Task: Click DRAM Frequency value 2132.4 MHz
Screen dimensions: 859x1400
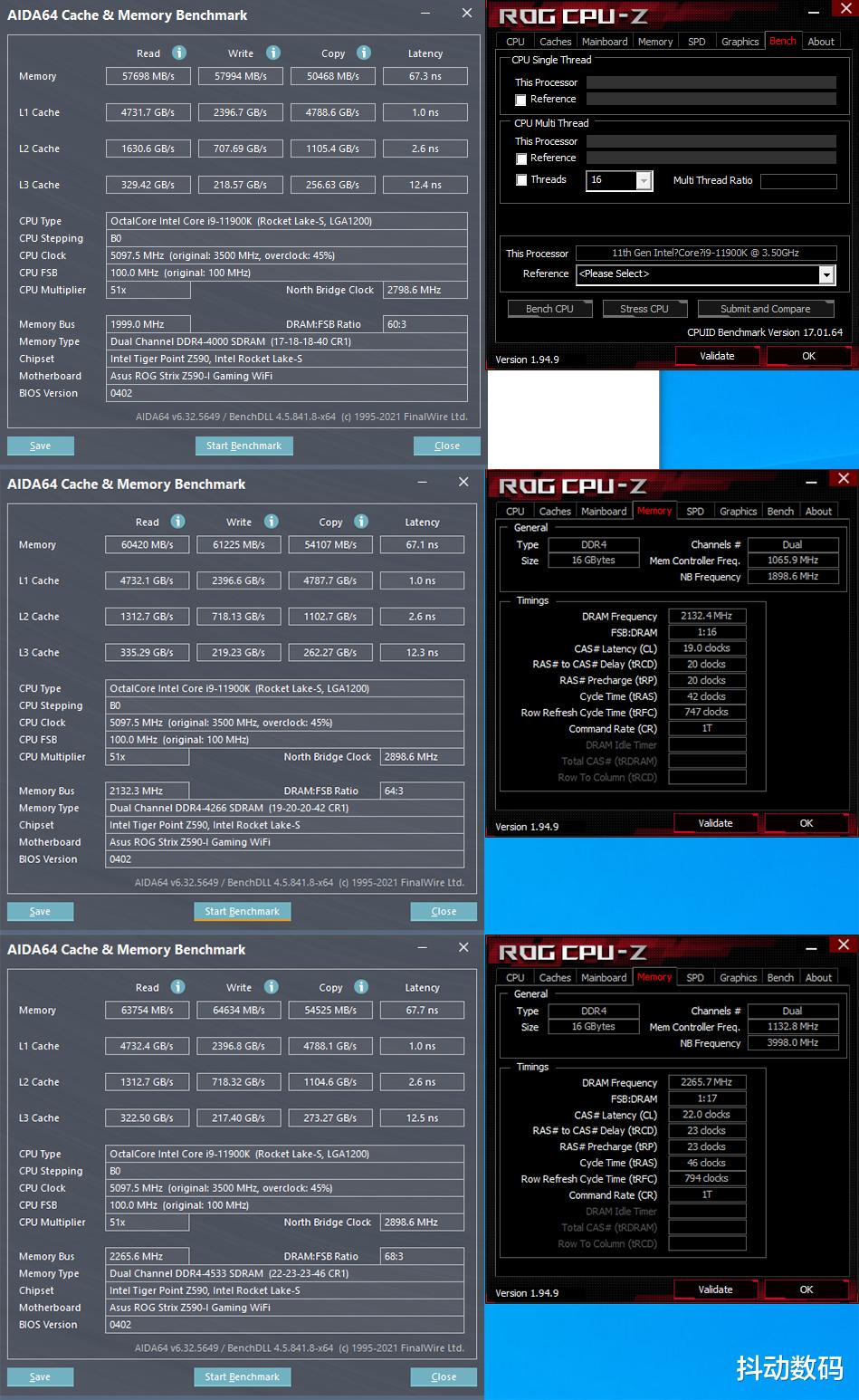Action: pyautogui.click(x=707, y=616)
